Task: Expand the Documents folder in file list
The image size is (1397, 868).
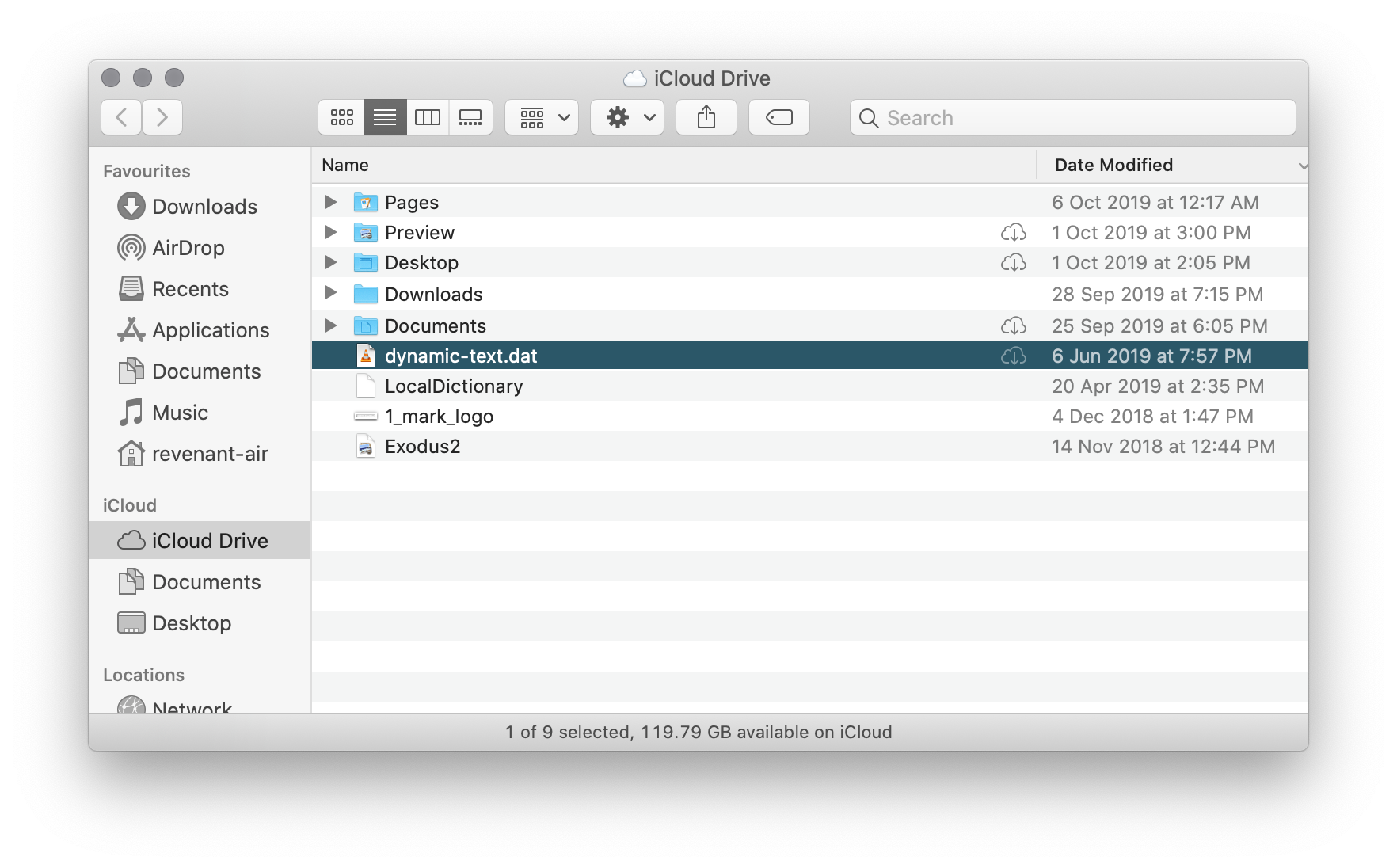Action: click(x=331, y=325)
